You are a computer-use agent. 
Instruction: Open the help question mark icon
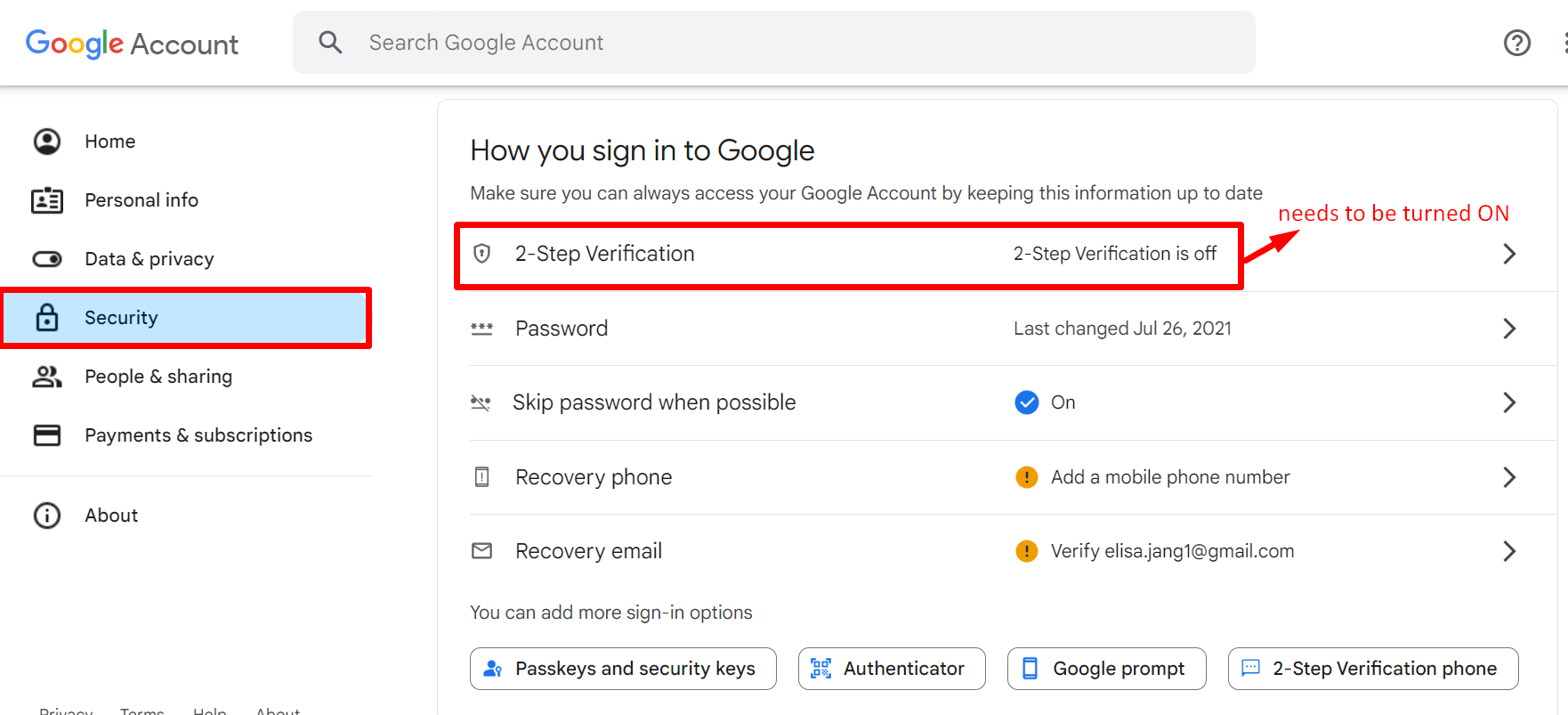[x=1516, y=43]
